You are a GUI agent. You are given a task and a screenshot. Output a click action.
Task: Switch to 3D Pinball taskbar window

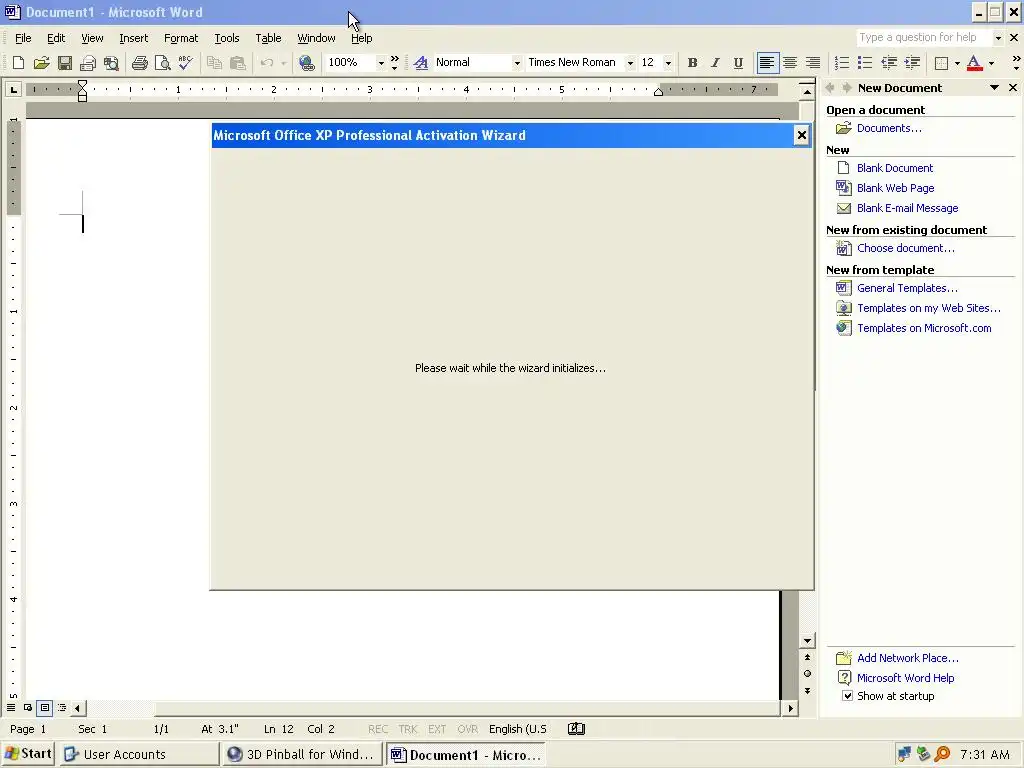pos(302,754)
